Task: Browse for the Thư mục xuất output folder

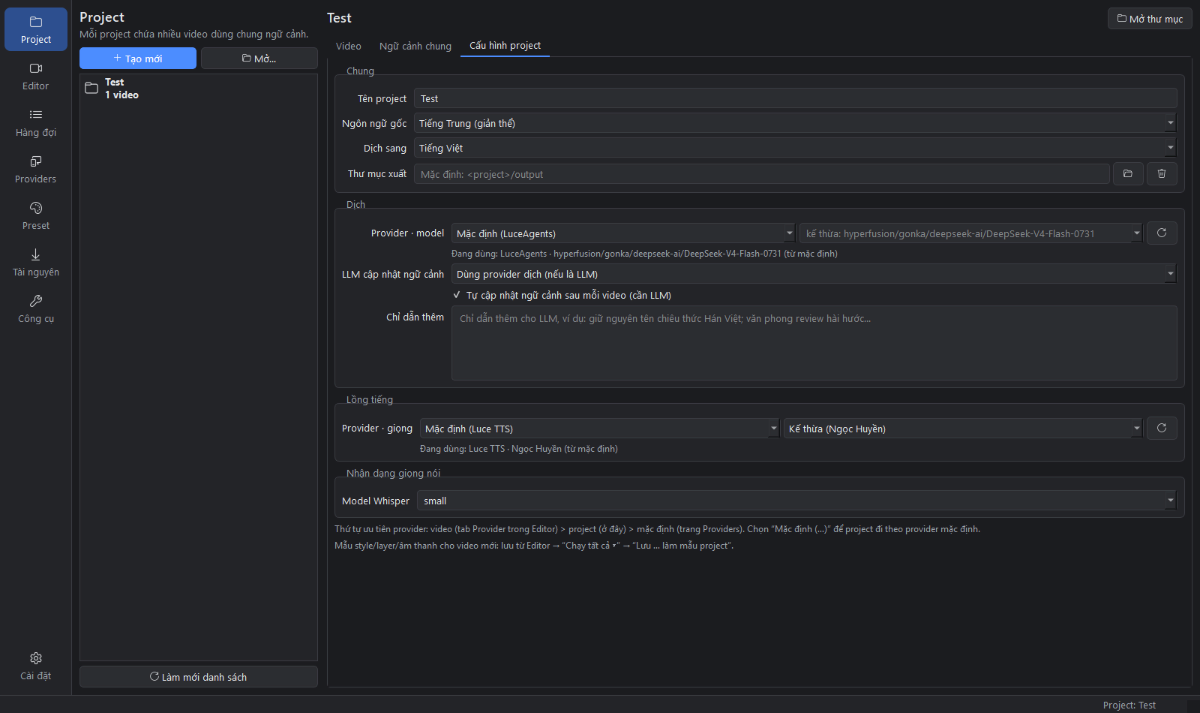Action: (1127, 174)
